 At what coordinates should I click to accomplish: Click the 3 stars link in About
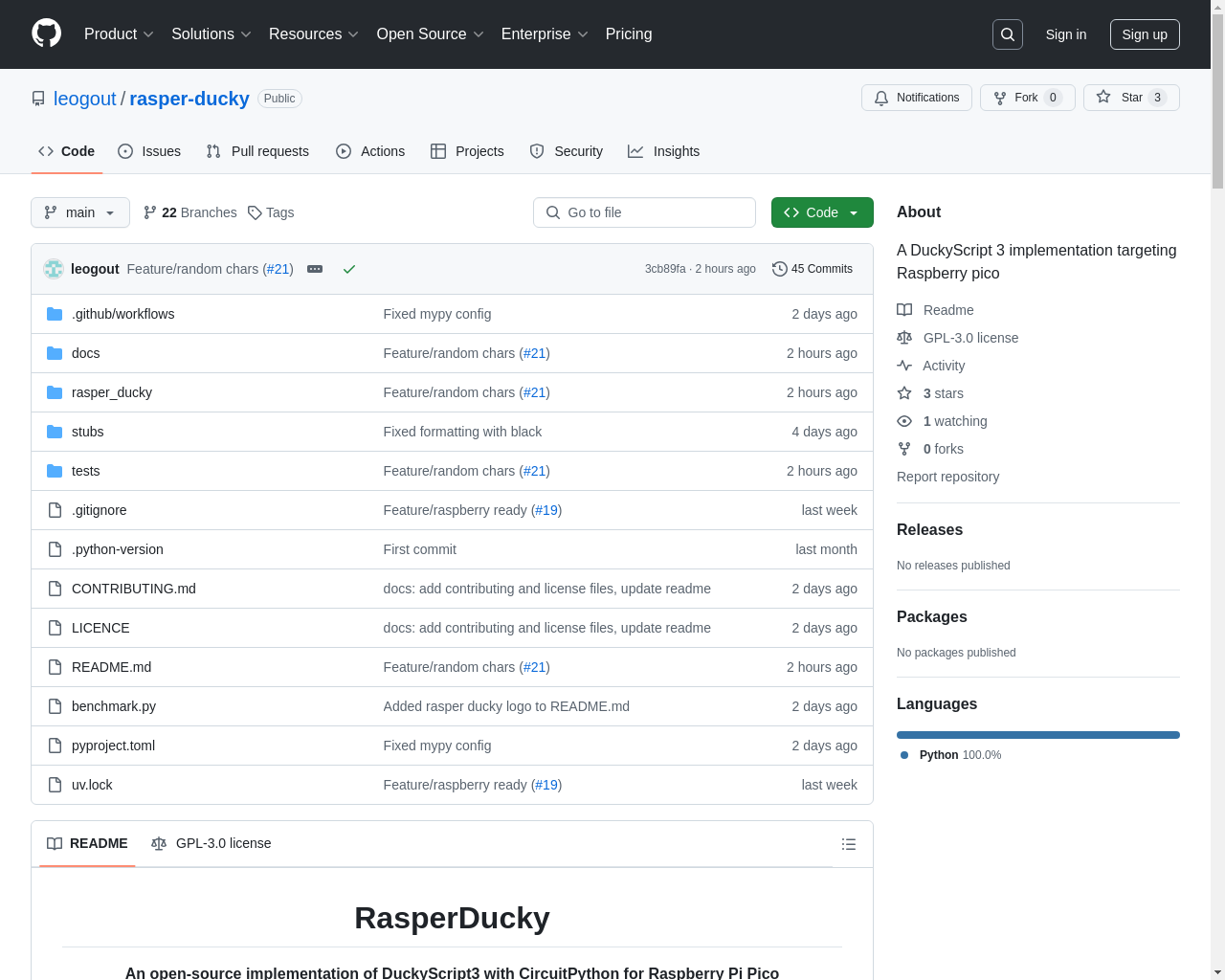[x=943, y=393]
